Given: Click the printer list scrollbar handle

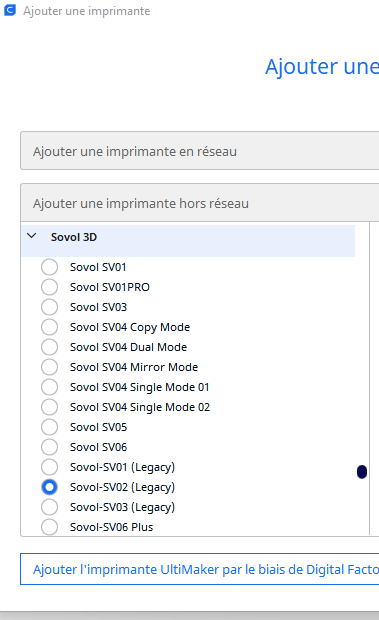Looking at the screenshot, I should [x=362, y=472].
